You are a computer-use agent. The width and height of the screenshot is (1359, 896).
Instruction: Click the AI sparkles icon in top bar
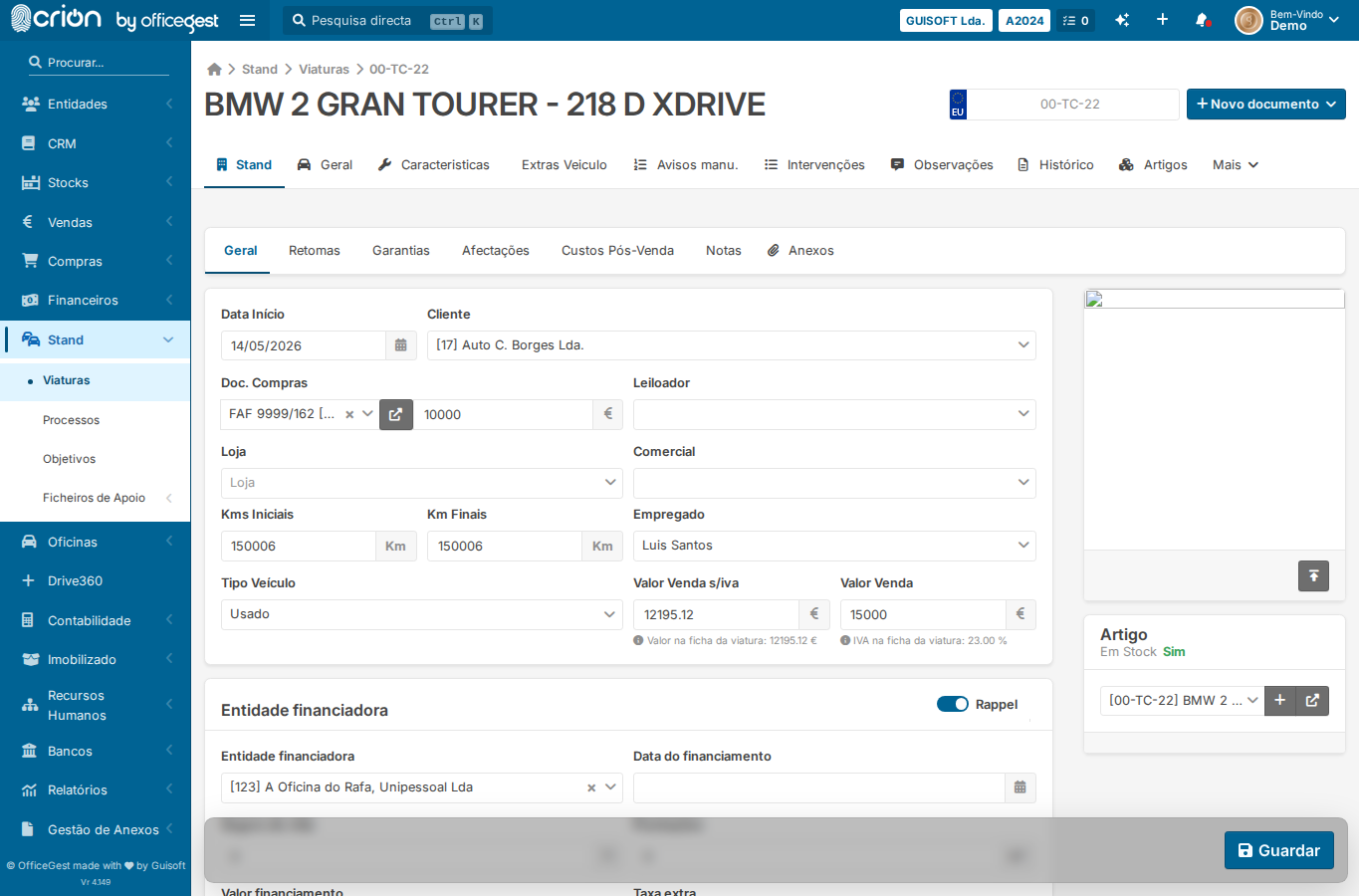1122,20
